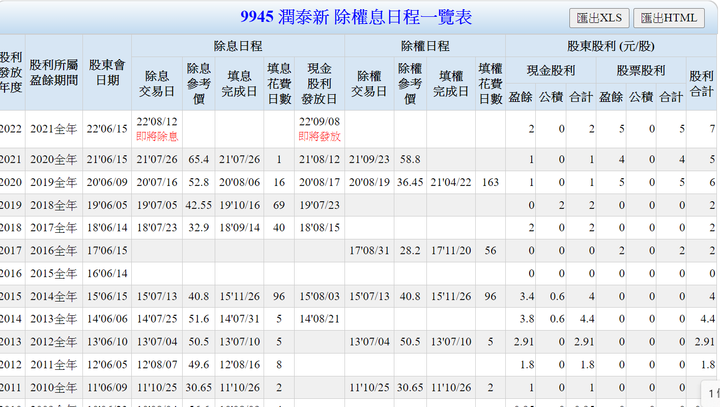Click the 2018全年 period cell

54,205
